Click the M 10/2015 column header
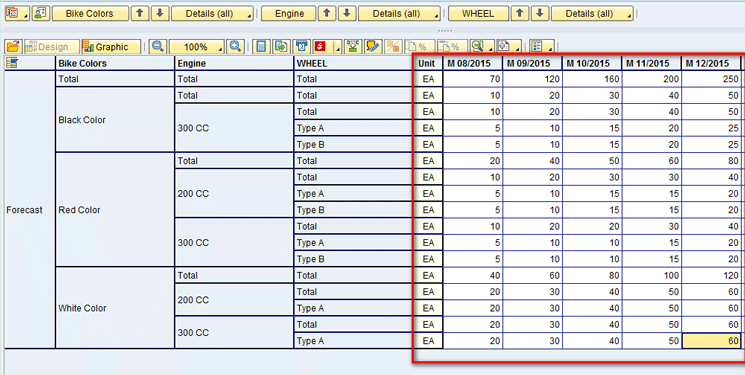Viewport: 745px width, 375px height. [592, 63]
